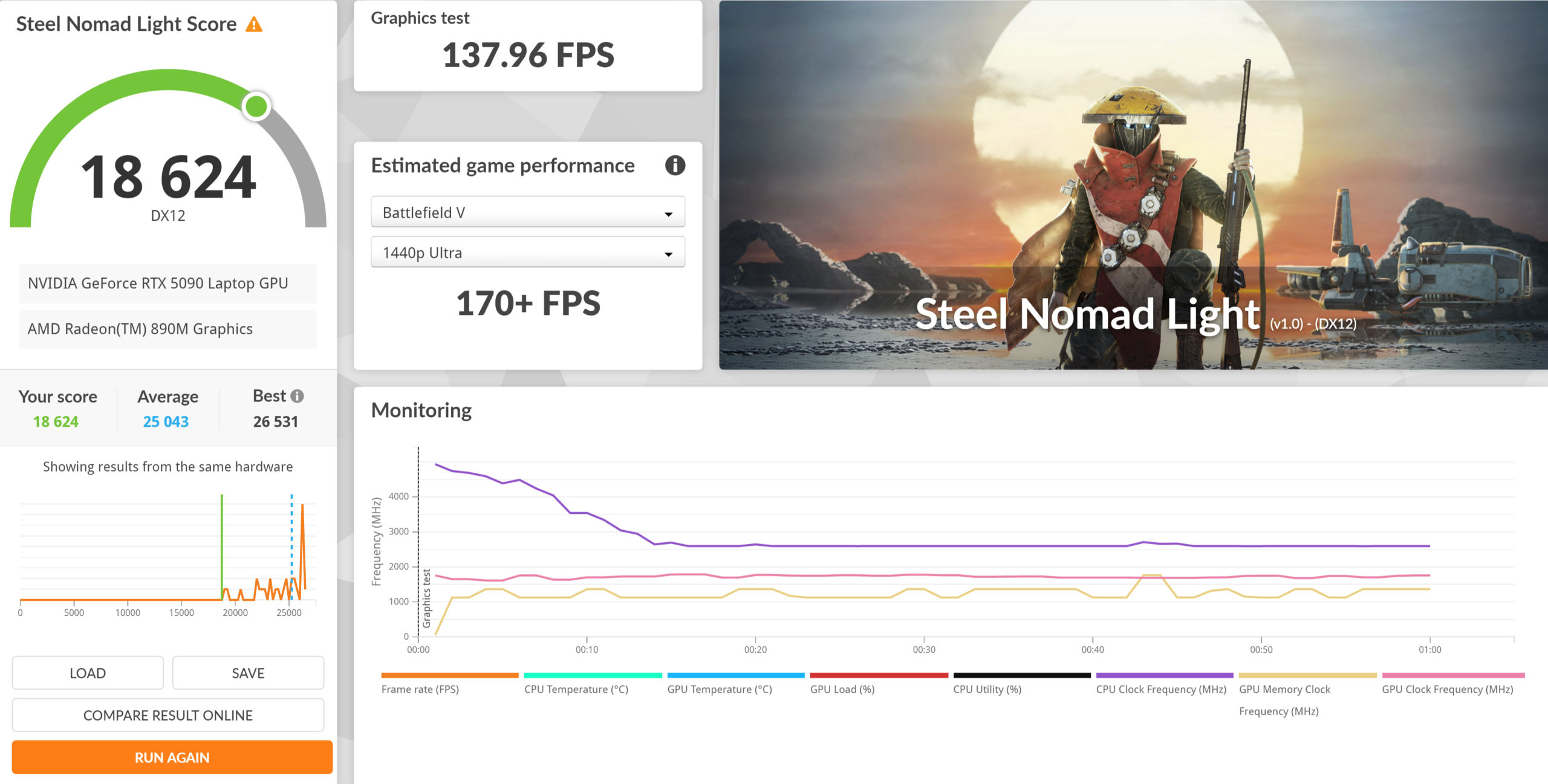This screenshot has width=1548, height=784.
Task: Click the LOAD button
Action: (x=88, y=673)
